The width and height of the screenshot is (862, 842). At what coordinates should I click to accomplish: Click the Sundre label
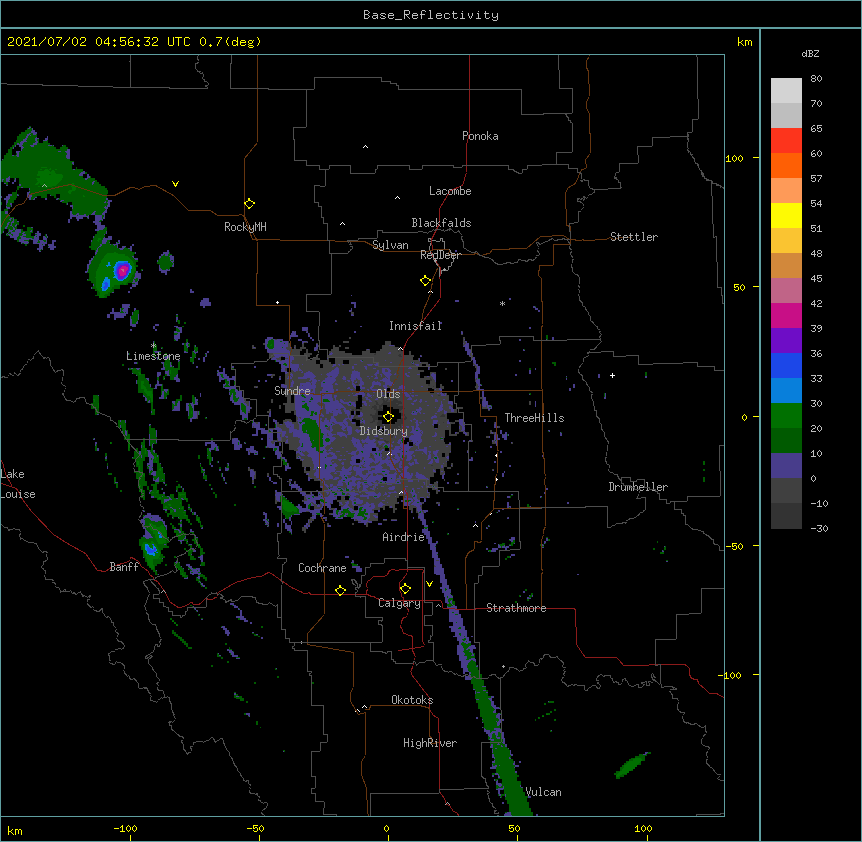point(292,391)
